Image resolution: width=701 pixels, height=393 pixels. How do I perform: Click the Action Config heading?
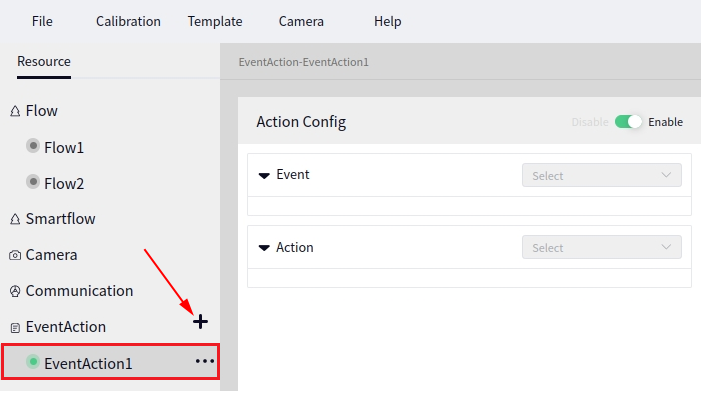pyautogui.click(x=301, y=122)
